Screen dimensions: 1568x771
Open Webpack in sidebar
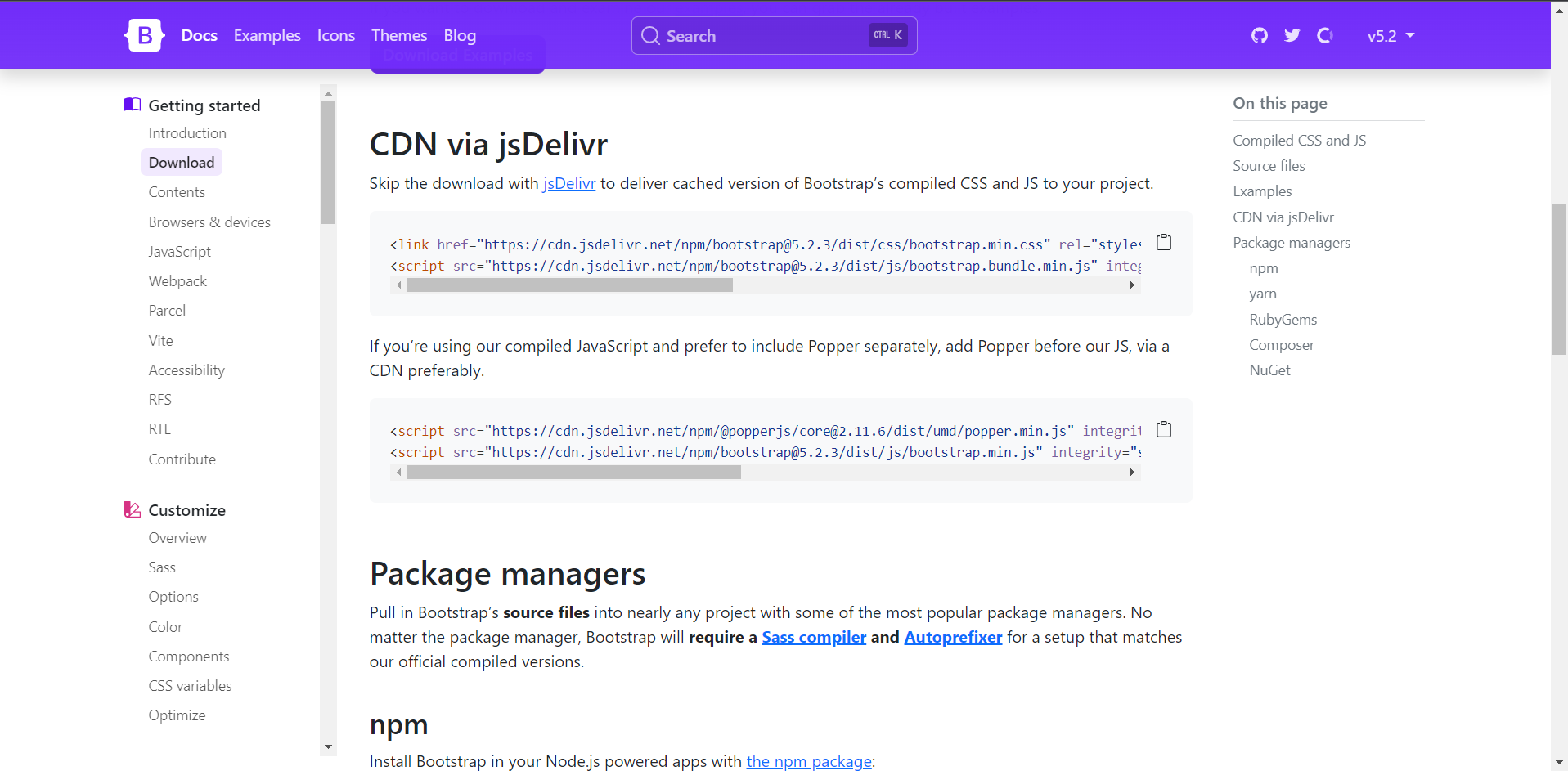[177, 281]
